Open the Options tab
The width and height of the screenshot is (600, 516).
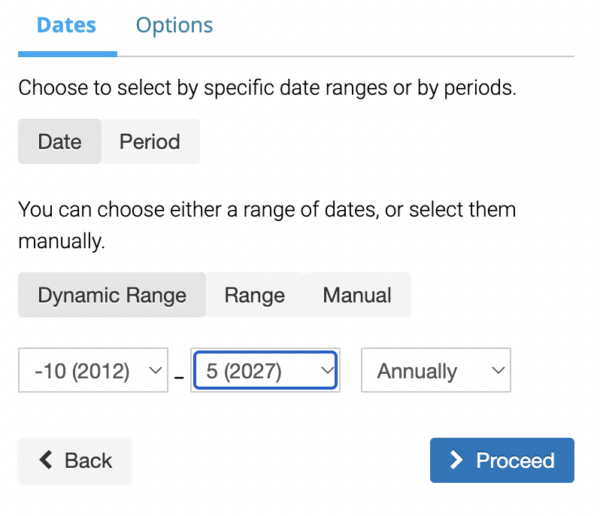click(174, 25)
